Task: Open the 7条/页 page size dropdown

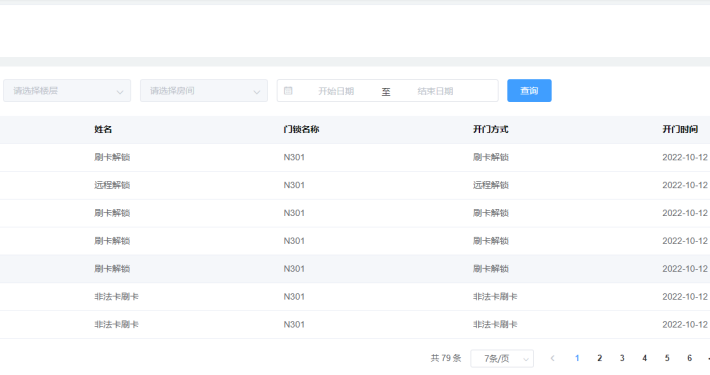Action: (x=502, y=358)
